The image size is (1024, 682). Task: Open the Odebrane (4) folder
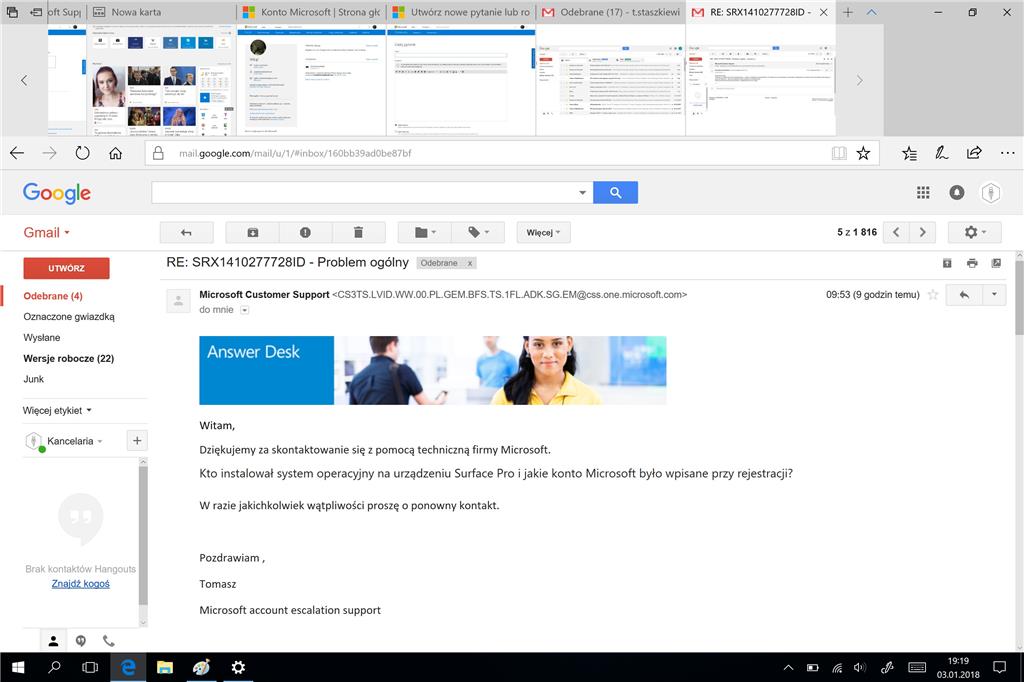pyautogui.click(x=53, y=296)
